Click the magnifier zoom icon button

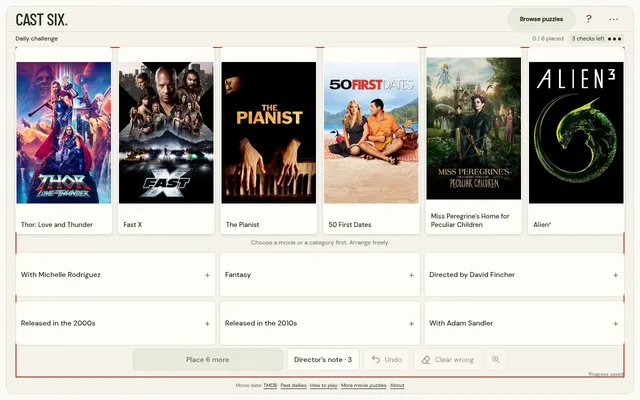(x=496, y=360)
